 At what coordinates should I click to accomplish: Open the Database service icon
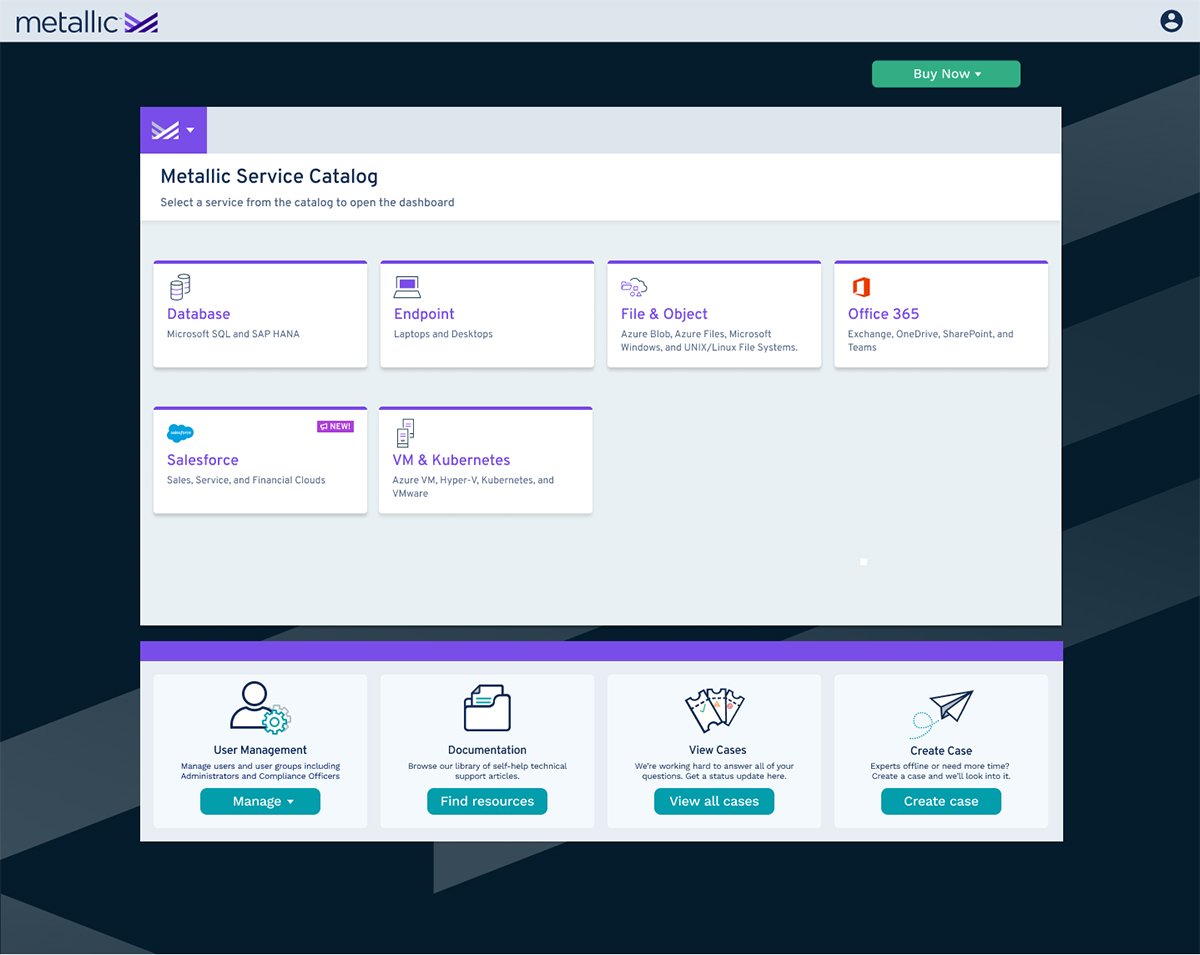[x=180, y=286]
